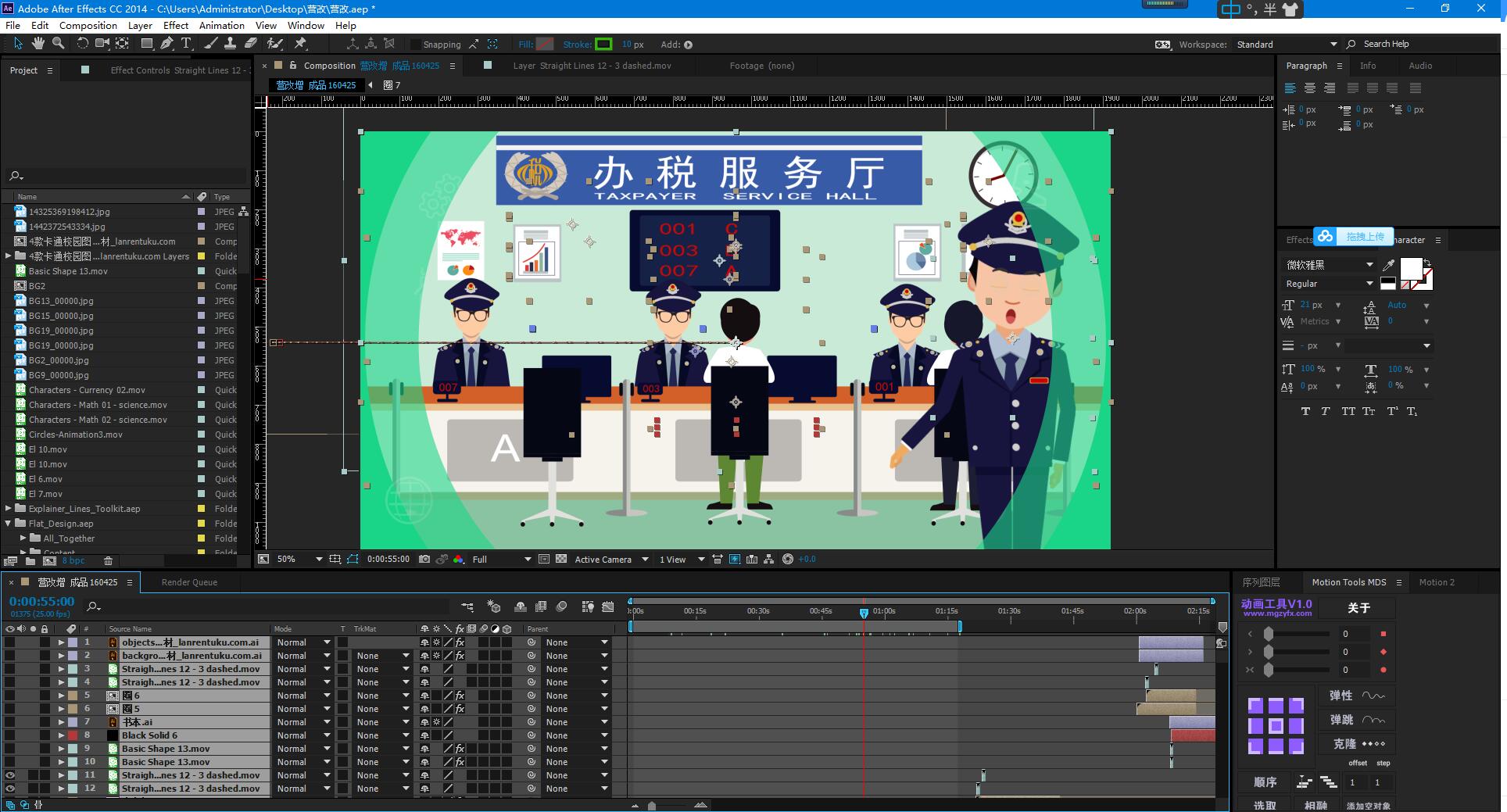Select the Pen tool
Image resolution: width=1507 pixels, height=812 pixels.
click(x=166, y=44)
